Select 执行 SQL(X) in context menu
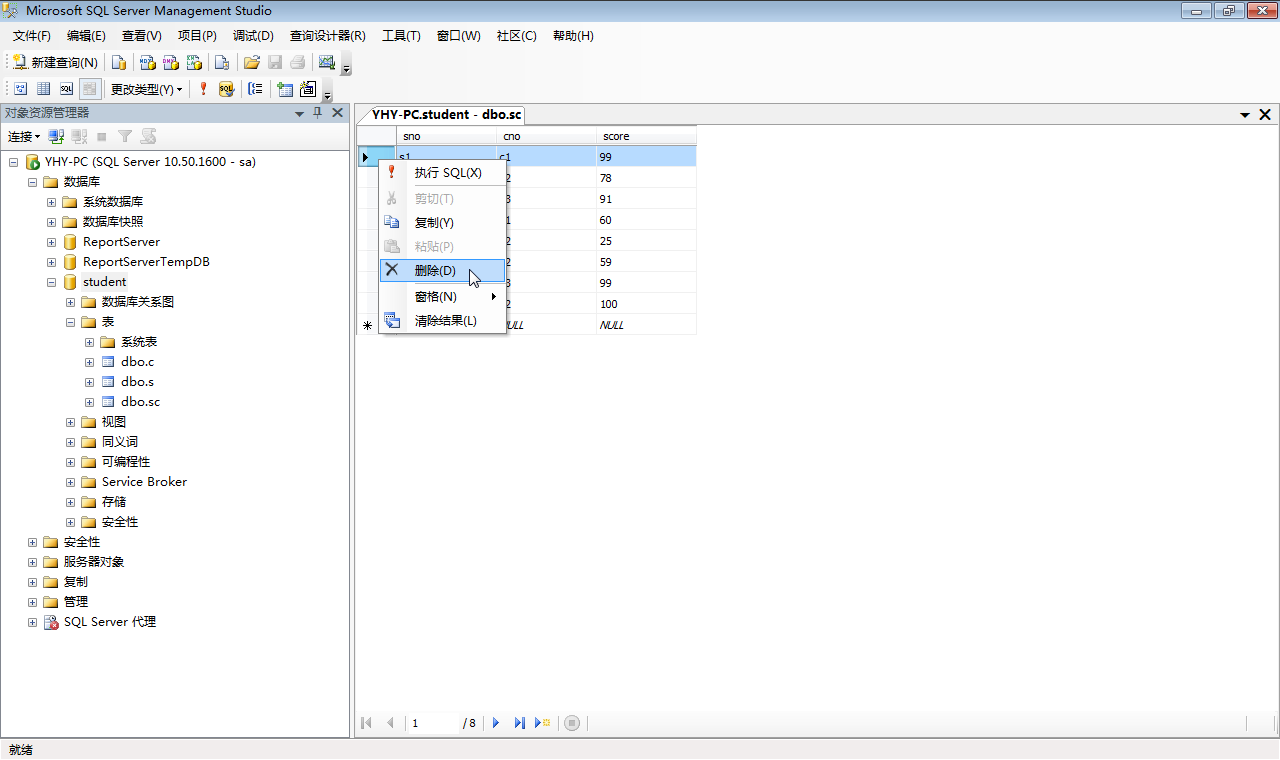1280x760 pixels. tap(443, 173)
